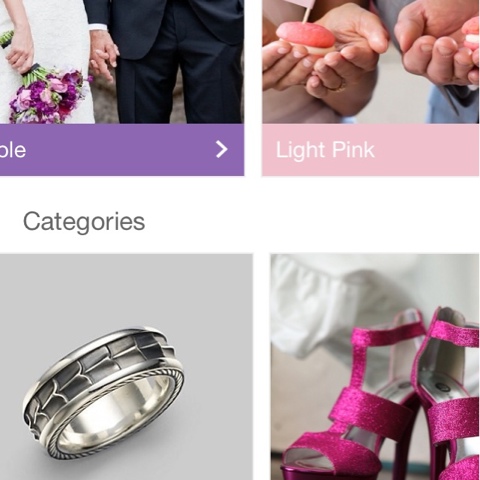Select the purple color theme bar
Image resolution: width=480 pixels, height=480 pixels.
tap(122, 150)
